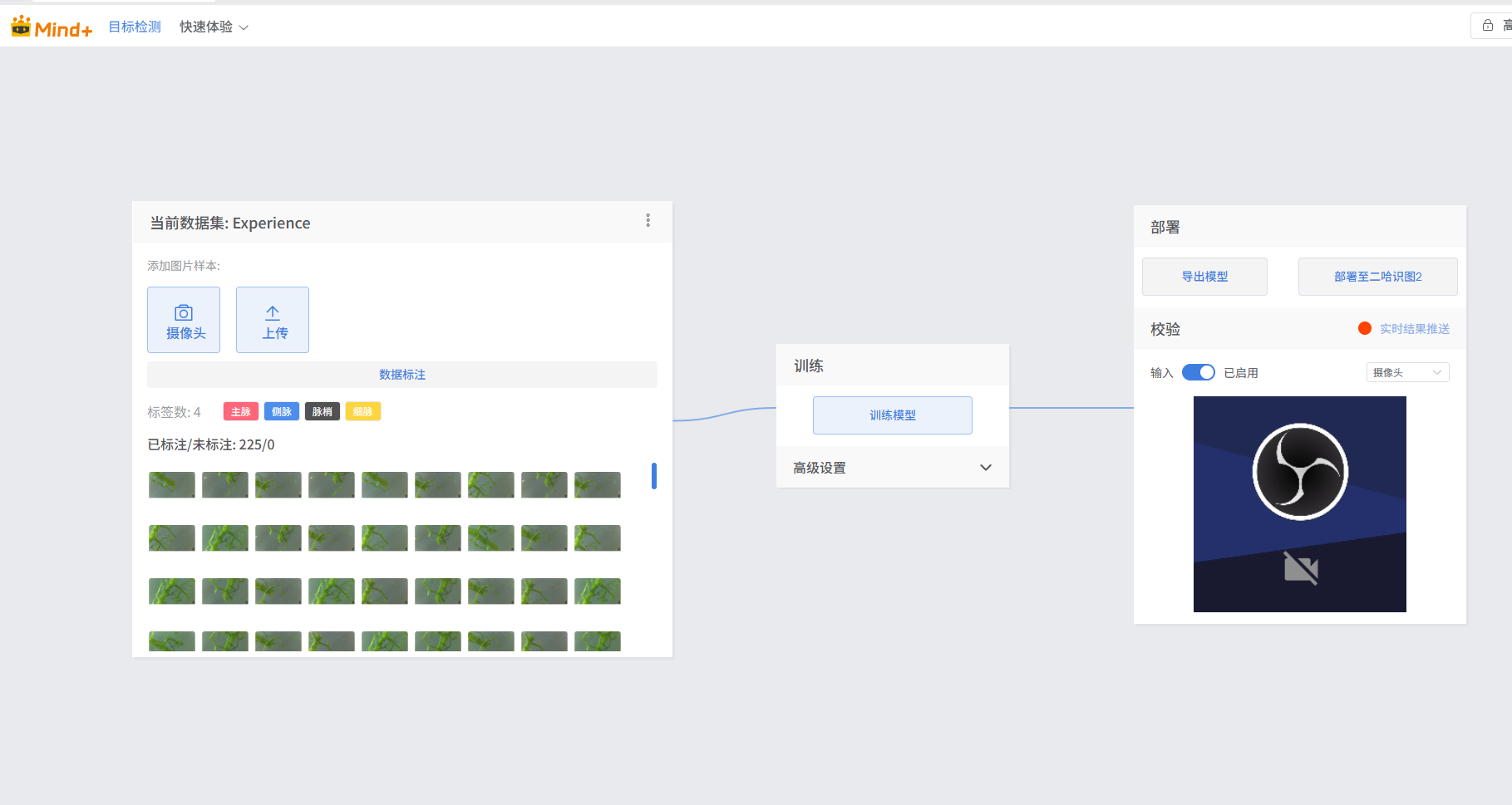Click the lock icon at top right
The image size is (1512, 805).
[1488, 26]
